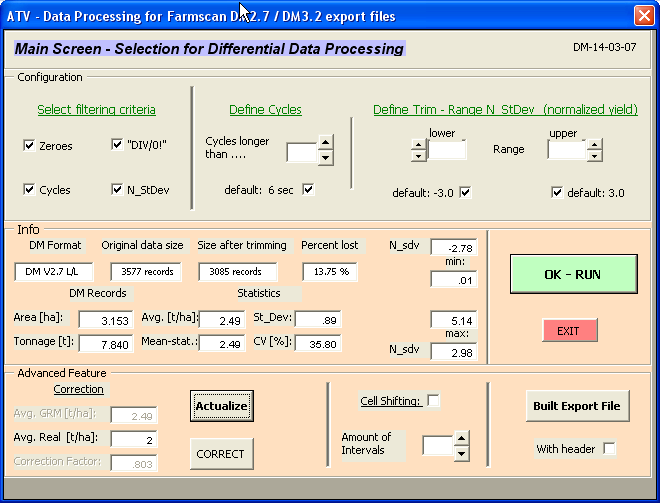Increase the Amount of Intervals value
660x503 pixels.
point(461,438)
